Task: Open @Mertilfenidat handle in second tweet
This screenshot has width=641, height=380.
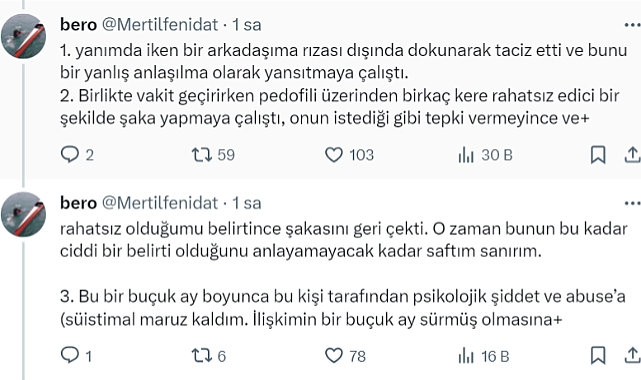Action: 160,203
